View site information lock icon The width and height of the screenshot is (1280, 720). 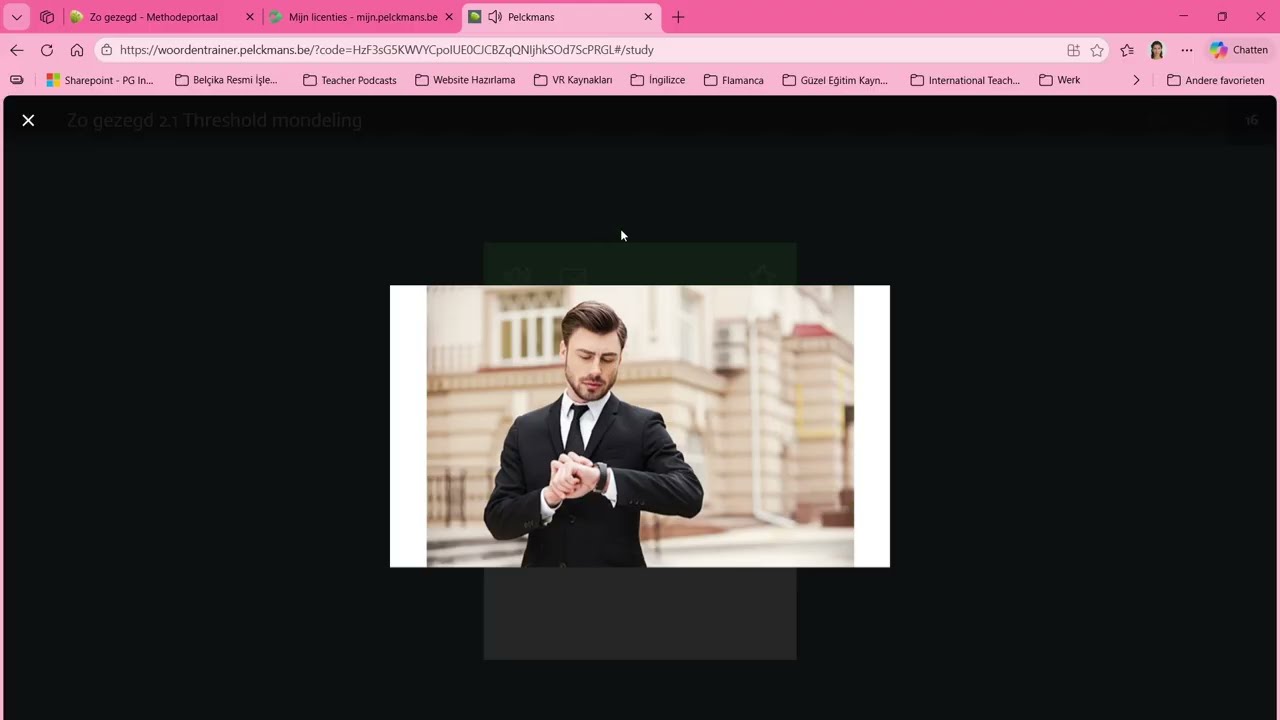click(106, 50)
